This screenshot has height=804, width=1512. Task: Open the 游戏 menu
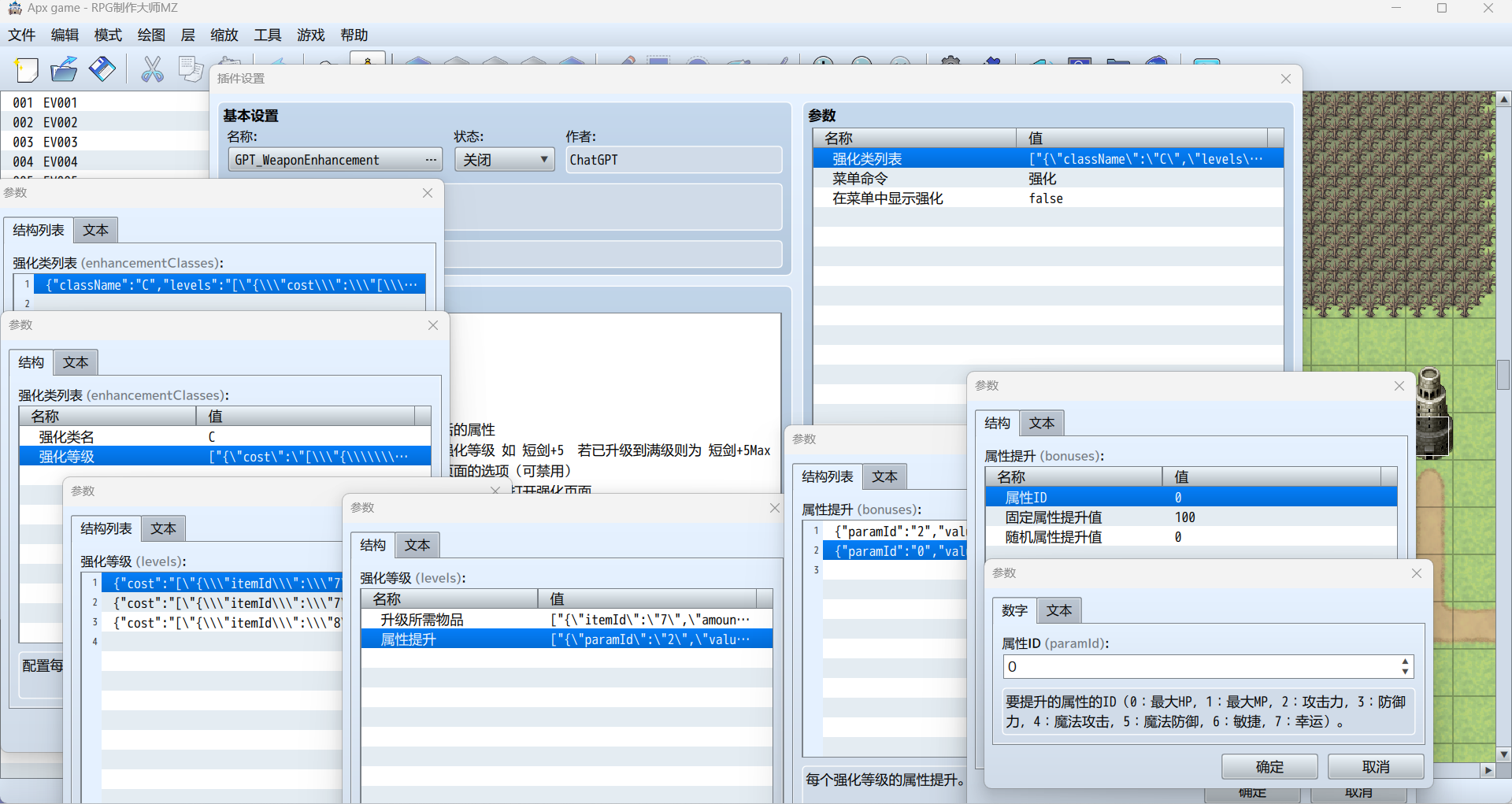click(x=311, y=35)
